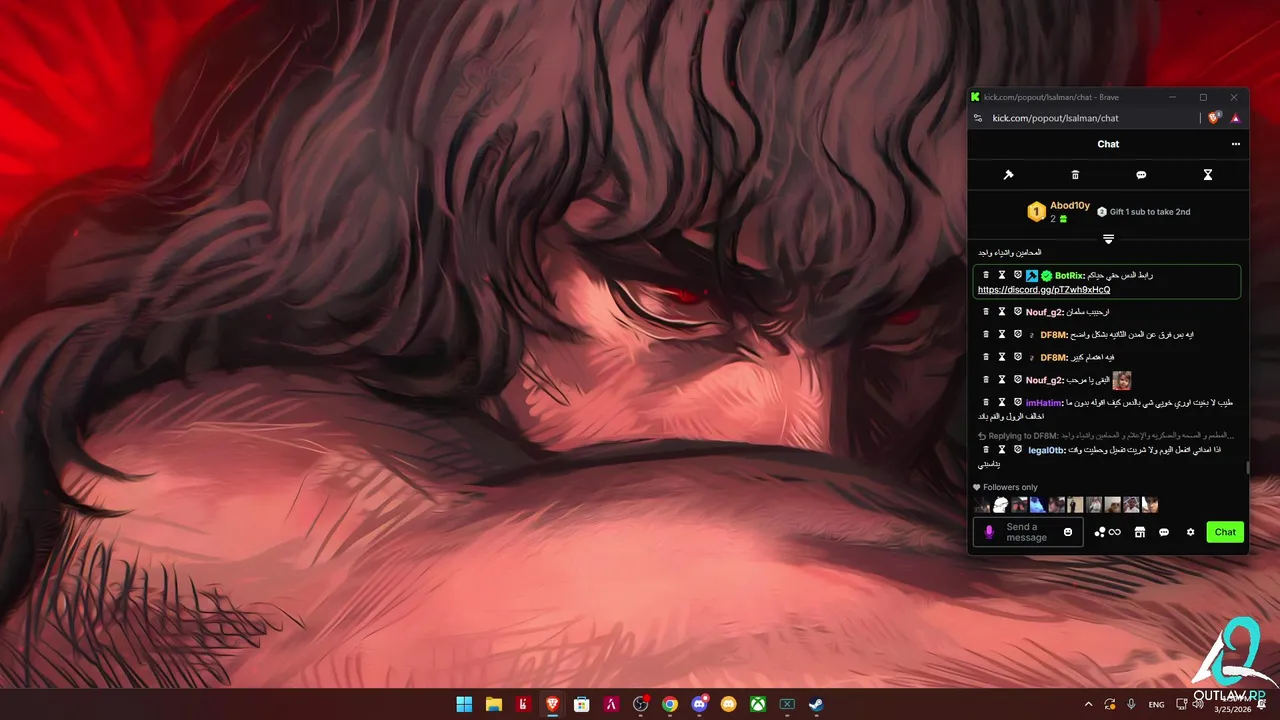Insert the white ghost emote from quick emotes
Viewport: 1280px width, 720px height.
pyautogui.click(x=1000, y=505)
